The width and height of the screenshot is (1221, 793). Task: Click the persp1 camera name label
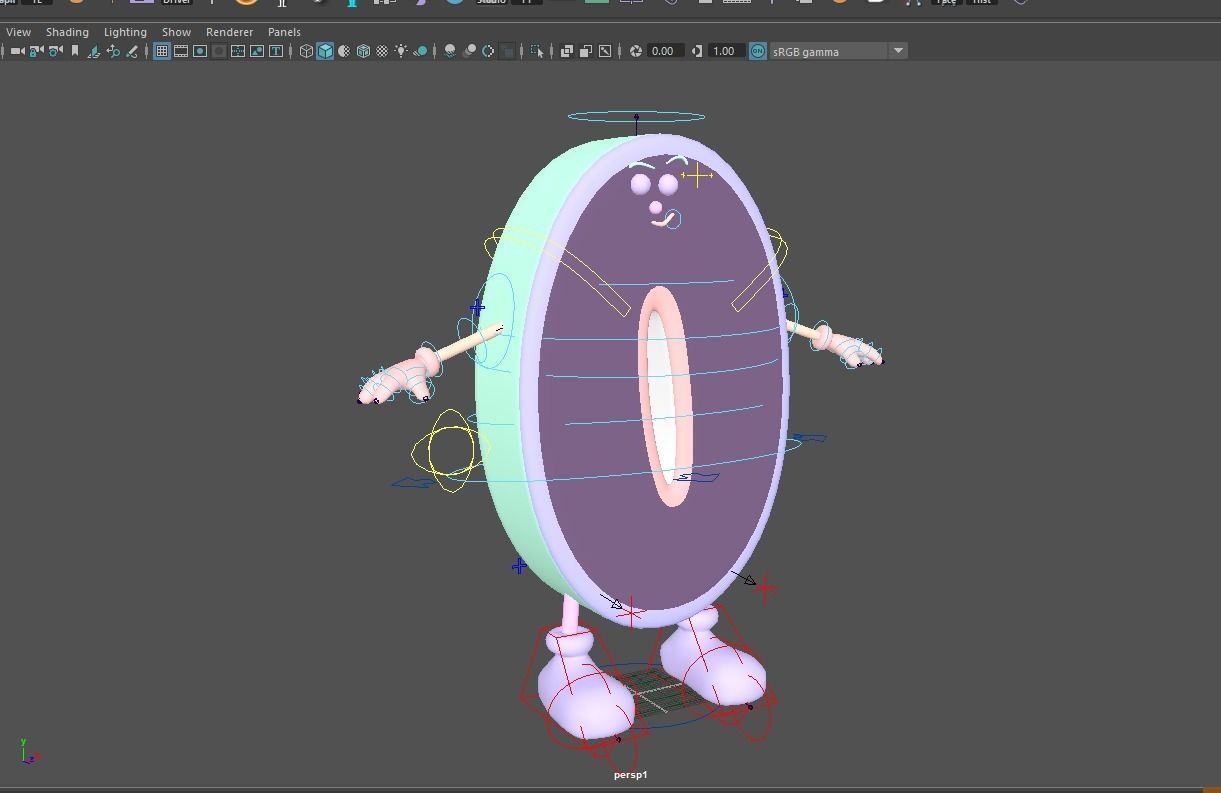[631, 775]
